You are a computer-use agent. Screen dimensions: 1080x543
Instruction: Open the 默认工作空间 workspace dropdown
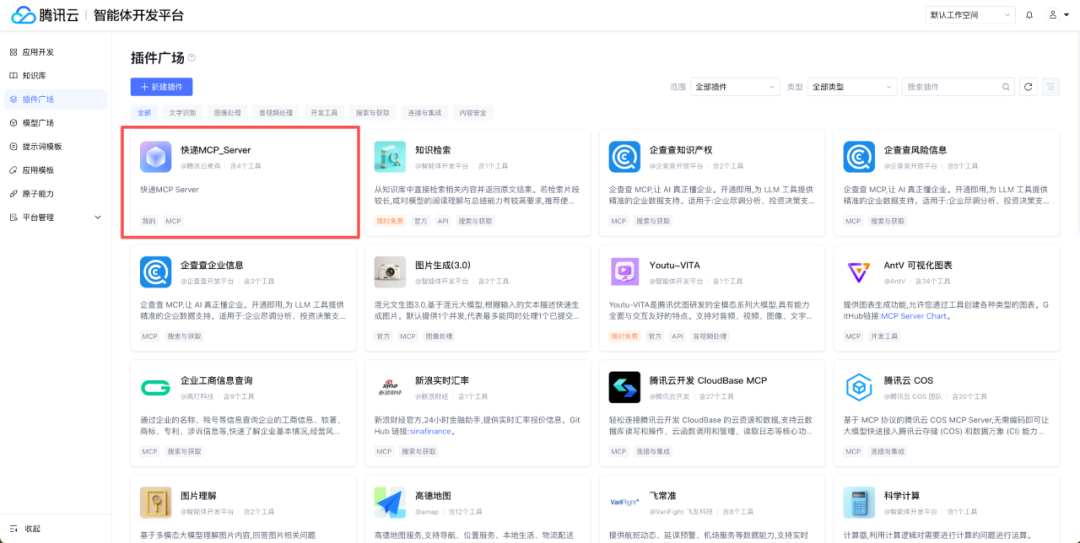coord(970,14)
